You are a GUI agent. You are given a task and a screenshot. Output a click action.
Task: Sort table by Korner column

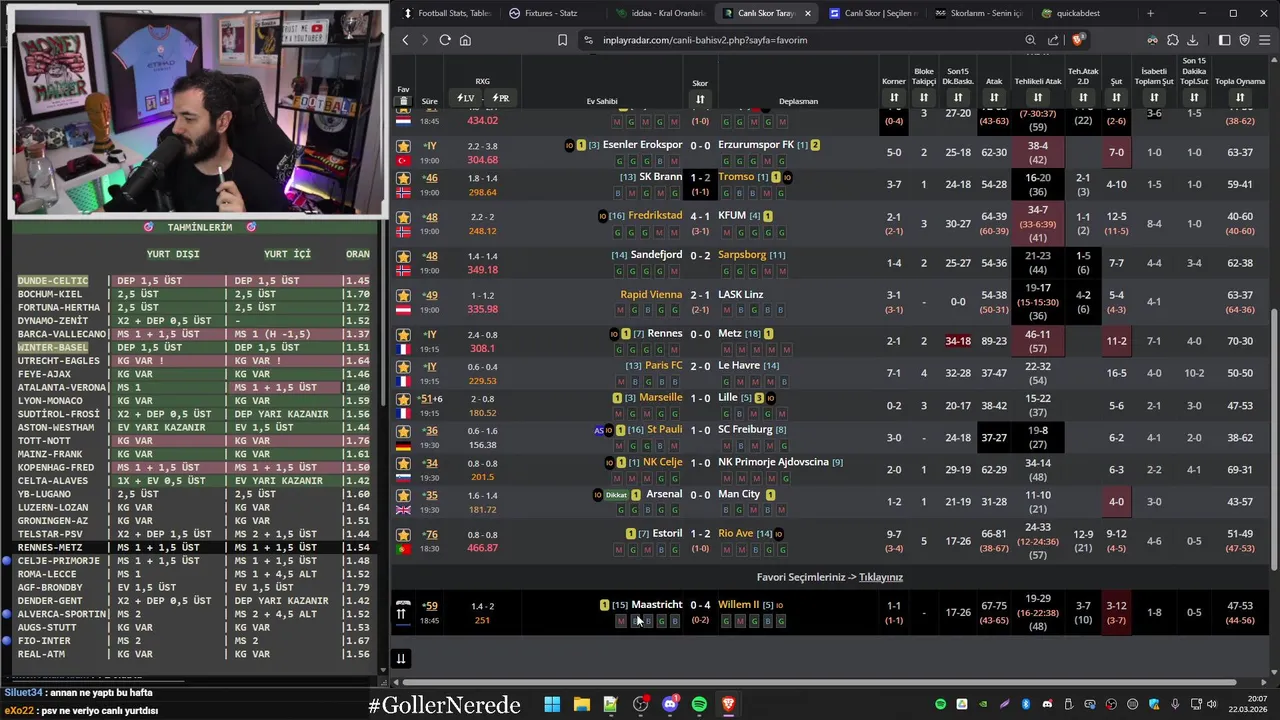coord(893,97)
